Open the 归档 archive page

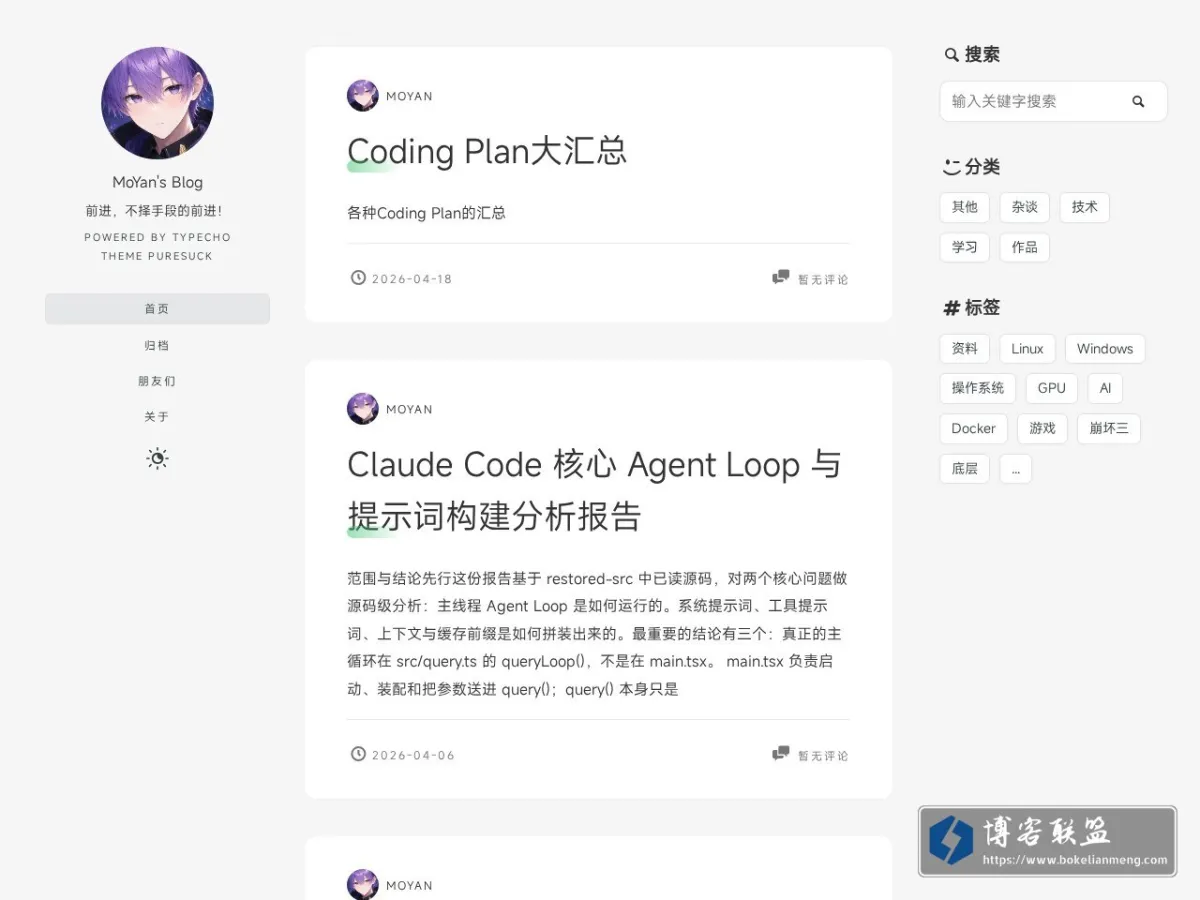coord(157,345)
